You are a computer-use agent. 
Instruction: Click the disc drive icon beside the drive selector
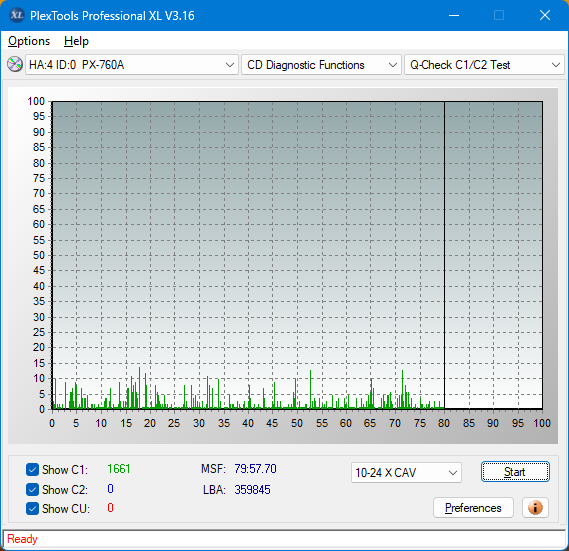point(15,65)
